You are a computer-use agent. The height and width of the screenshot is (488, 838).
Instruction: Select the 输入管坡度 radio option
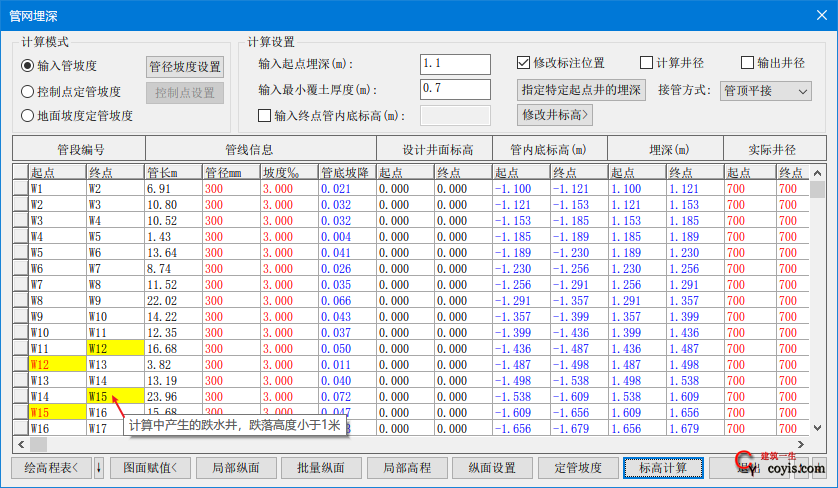(x=59, y=66)
